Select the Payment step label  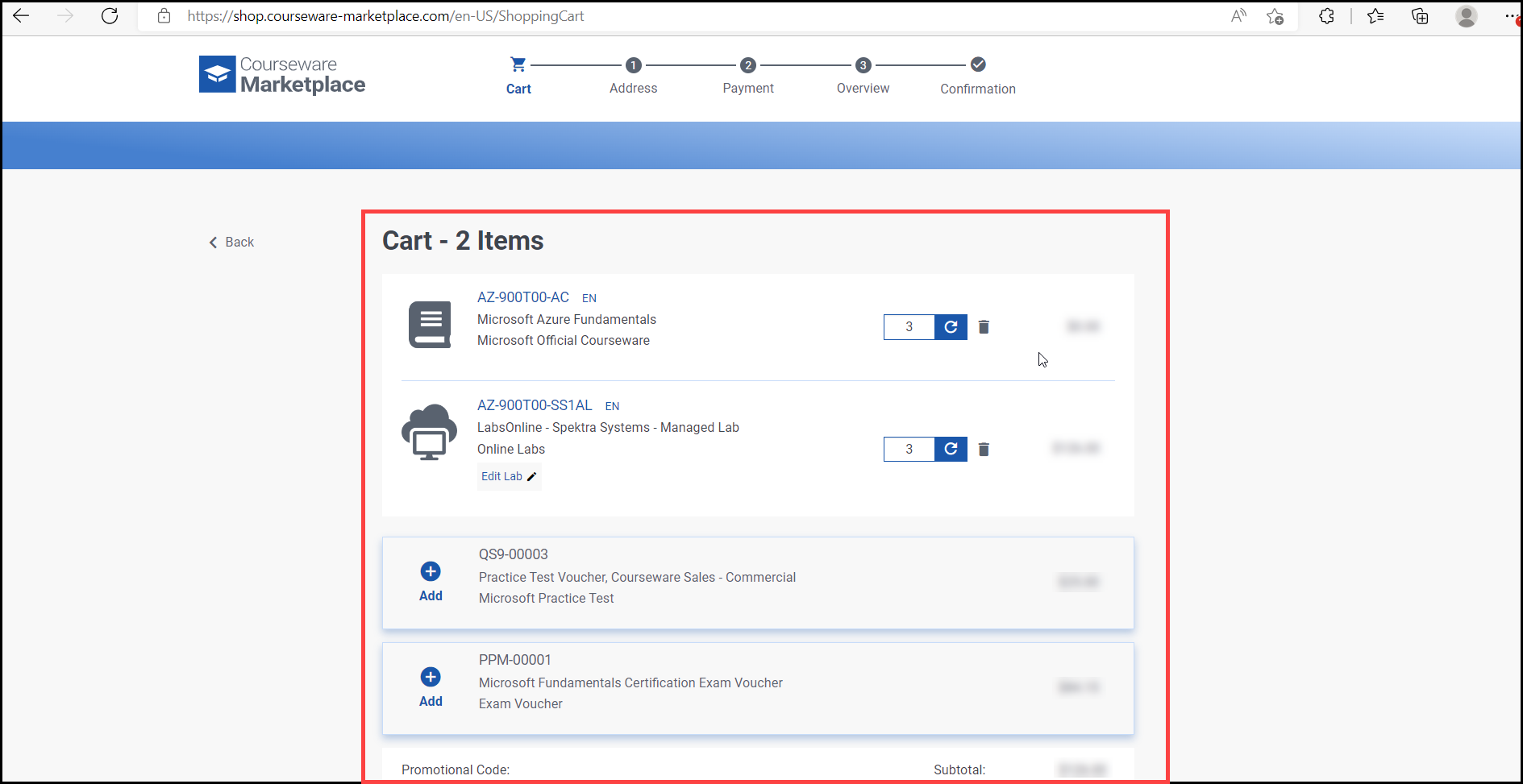tap(748, 89)
